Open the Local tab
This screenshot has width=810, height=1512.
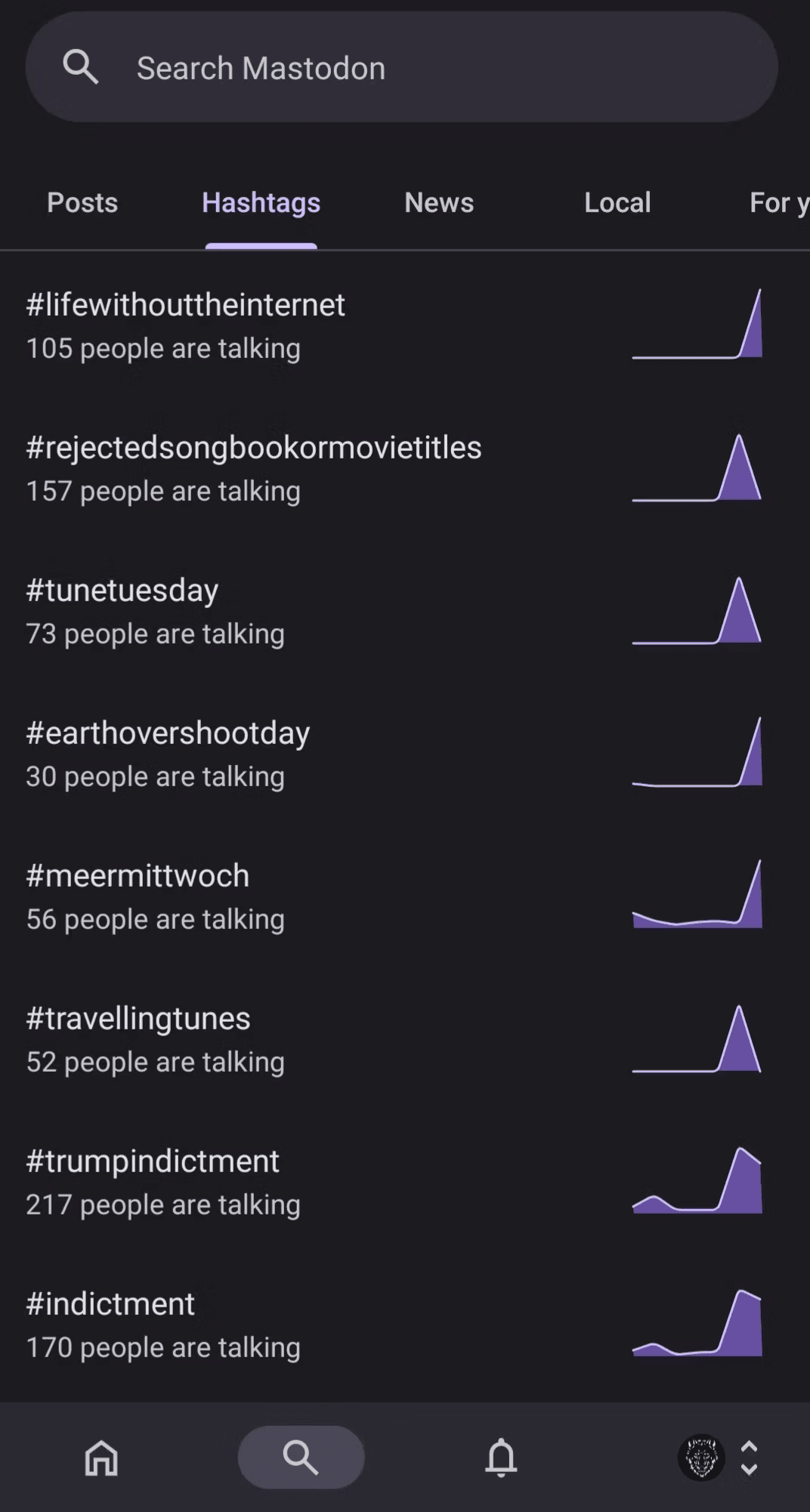617,202
